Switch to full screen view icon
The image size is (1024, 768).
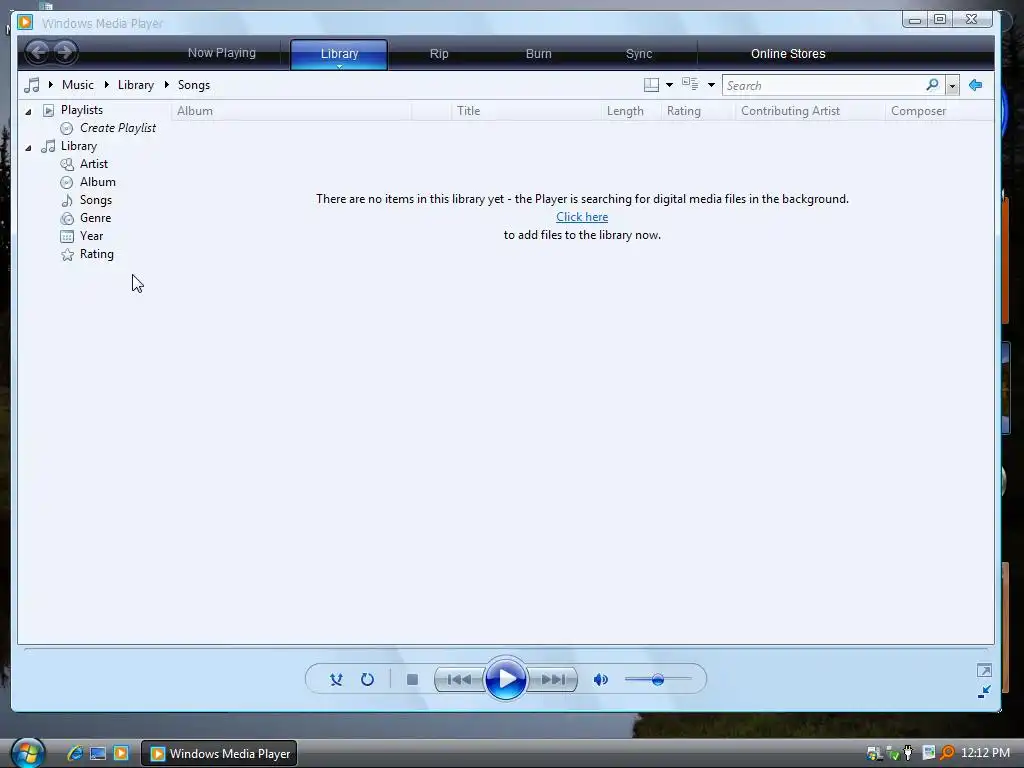(984, 671)
